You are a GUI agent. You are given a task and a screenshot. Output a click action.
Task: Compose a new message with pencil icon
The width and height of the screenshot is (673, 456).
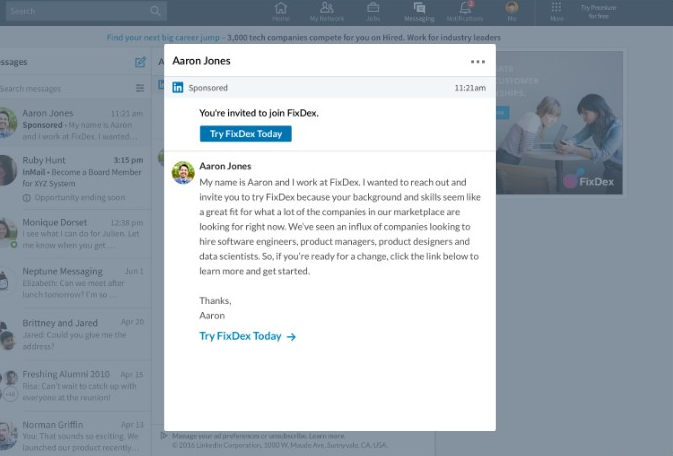click(x=140, y=62)
